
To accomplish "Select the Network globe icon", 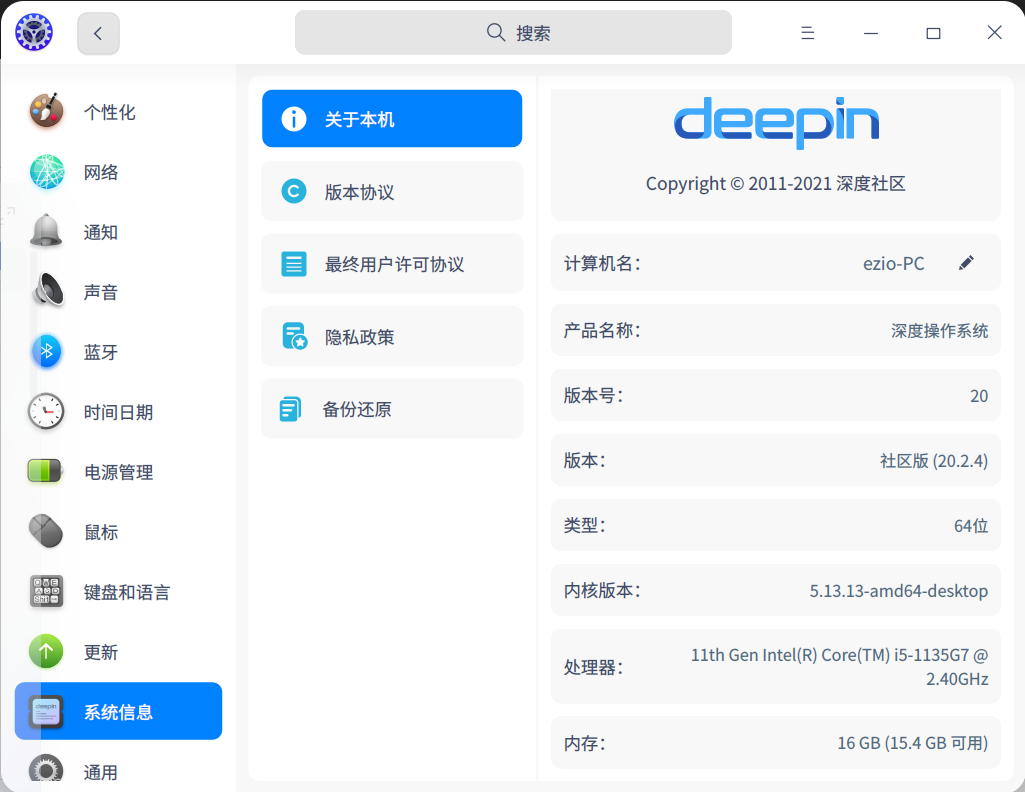I will (x=46, y=172).
